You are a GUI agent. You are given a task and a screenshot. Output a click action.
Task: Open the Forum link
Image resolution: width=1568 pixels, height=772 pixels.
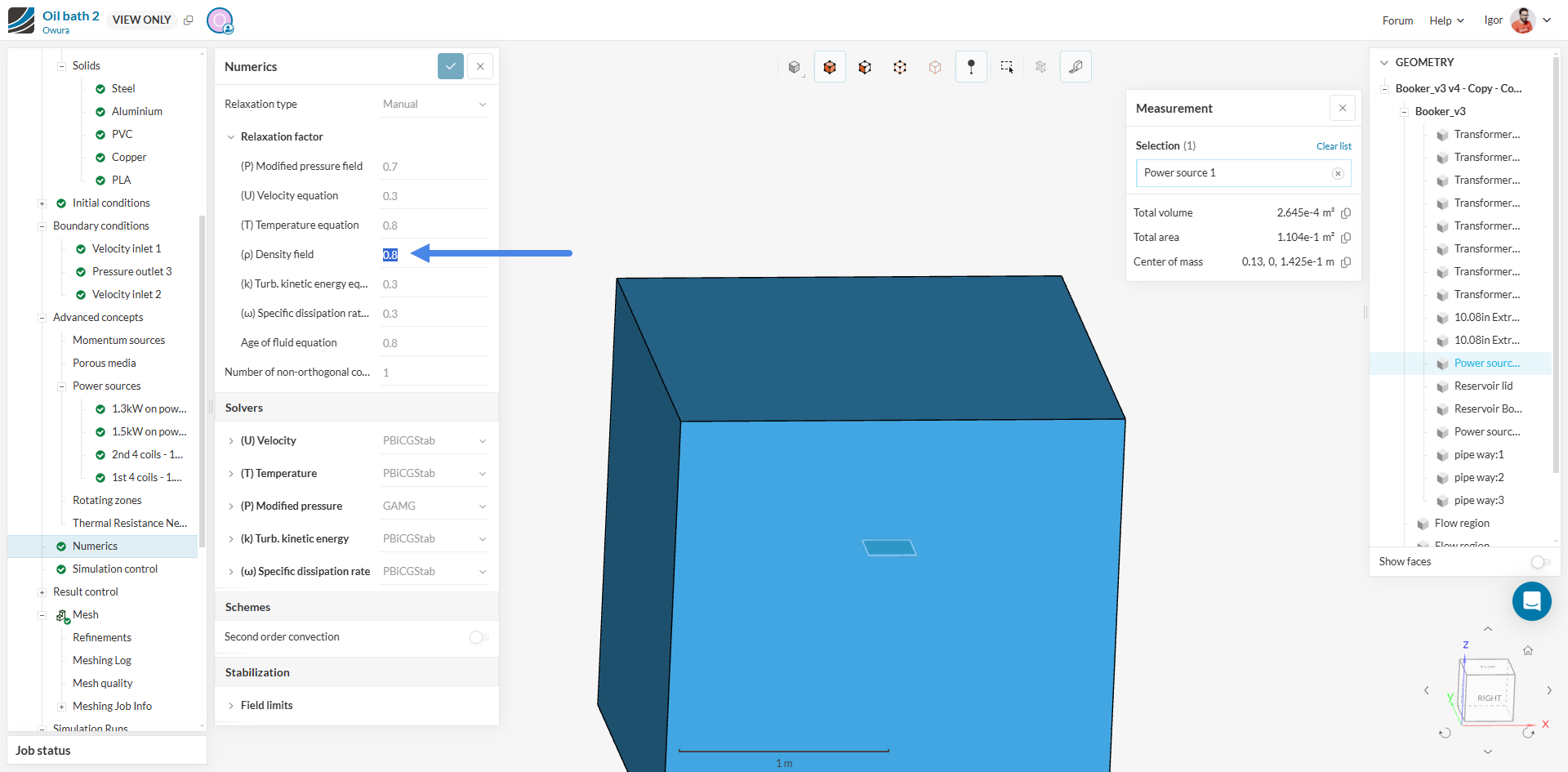1397,20
